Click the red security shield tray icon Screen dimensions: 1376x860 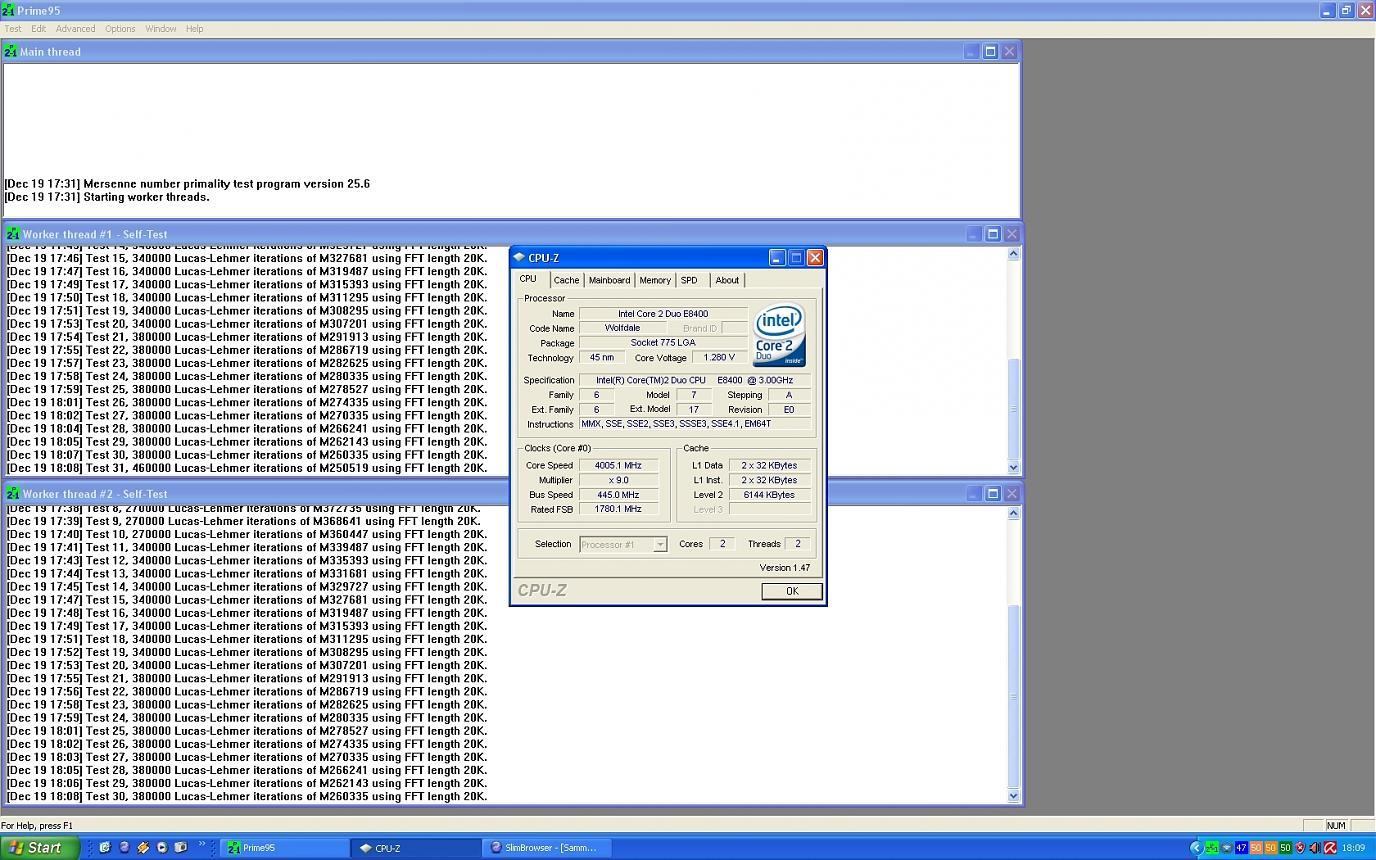coord(1300,848)
